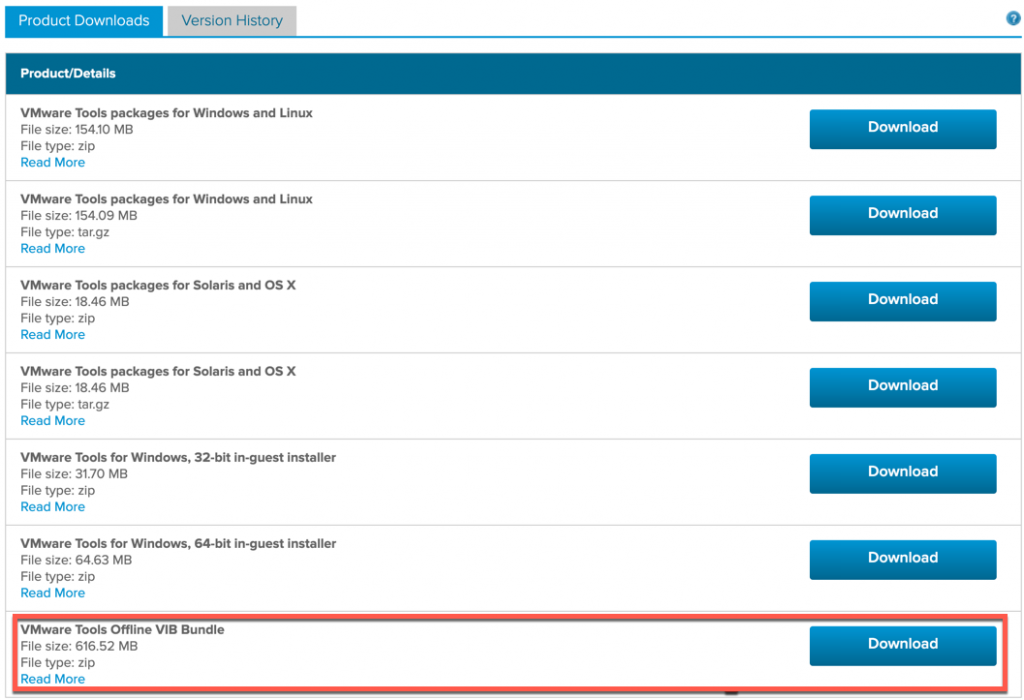Open Read More for 32-bit in-guest installer
Screen dimensions: 1024x700
(x=53, y=507)
